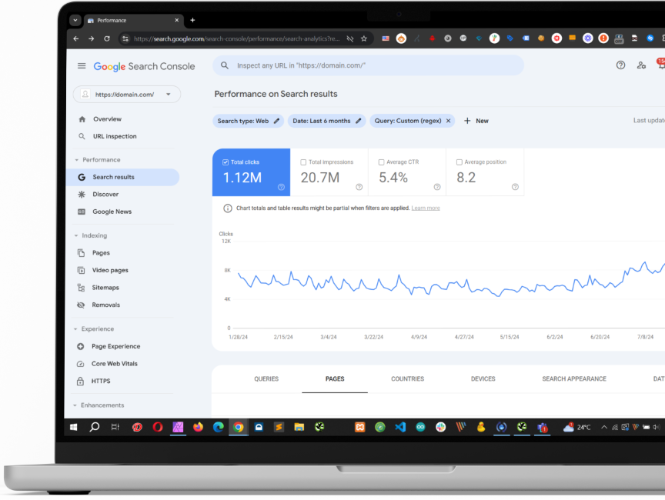Click the Core Web Vitals icon

pos(80,364)
